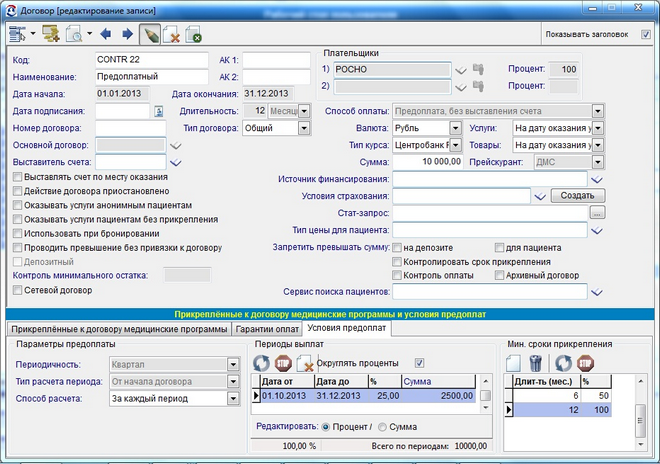The image size is (660, 464).
Task: Check the Сетевой договор checkbox
Action: 17,290
